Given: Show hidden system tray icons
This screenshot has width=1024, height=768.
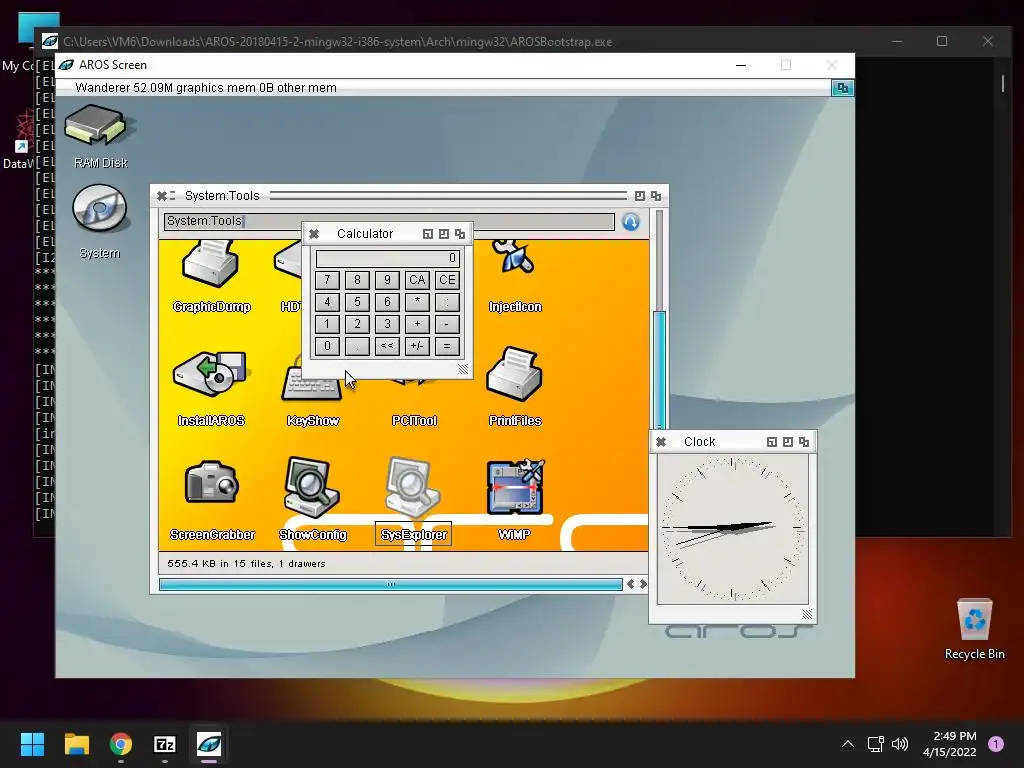Looking at the screenshot, I should tap(848, 744).
